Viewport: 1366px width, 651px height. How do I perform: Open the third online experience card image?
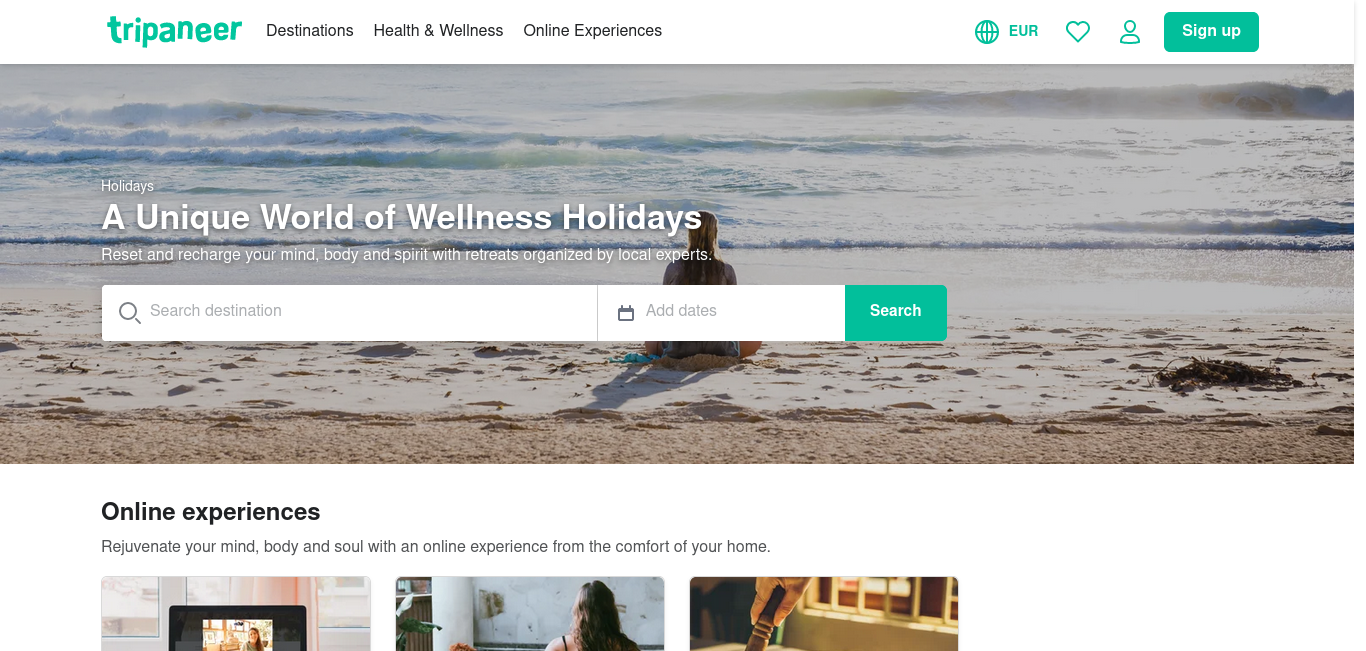824,614
